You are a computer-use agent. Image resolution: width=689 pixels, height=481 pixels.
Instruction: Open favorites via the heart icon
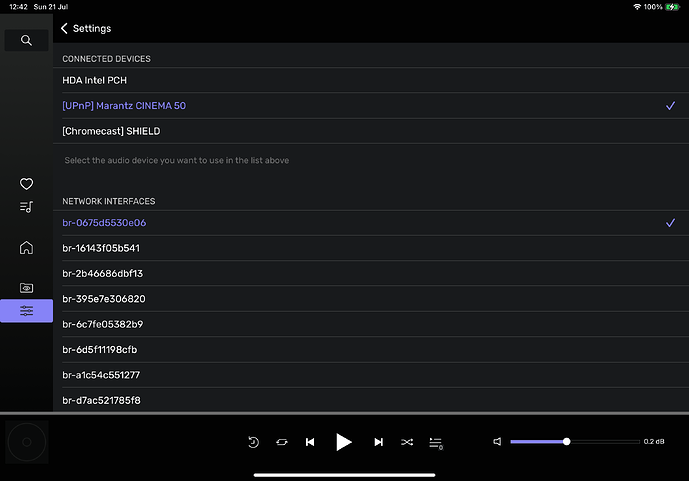coord(26,184)
